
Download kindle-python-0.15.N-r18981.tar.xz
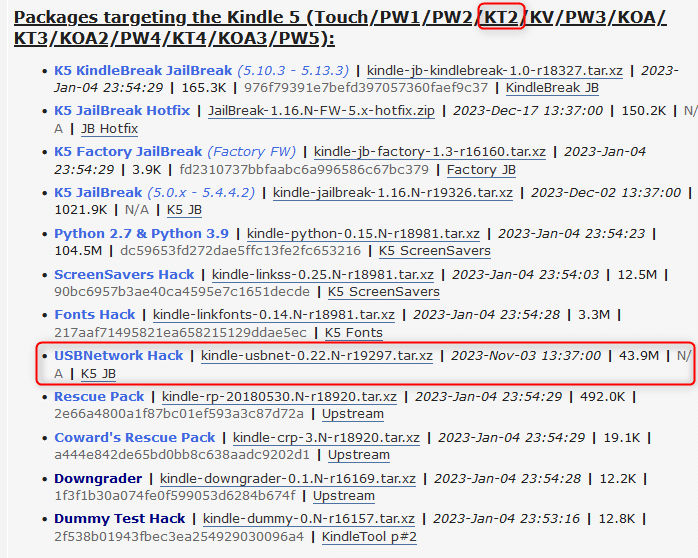point(363,234)
